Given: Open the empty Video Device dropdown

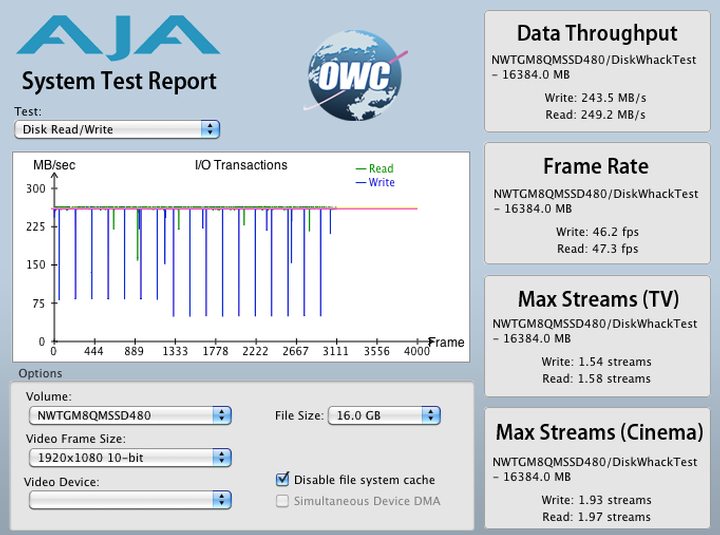Looking at the screenshot, I should (128, 499).
